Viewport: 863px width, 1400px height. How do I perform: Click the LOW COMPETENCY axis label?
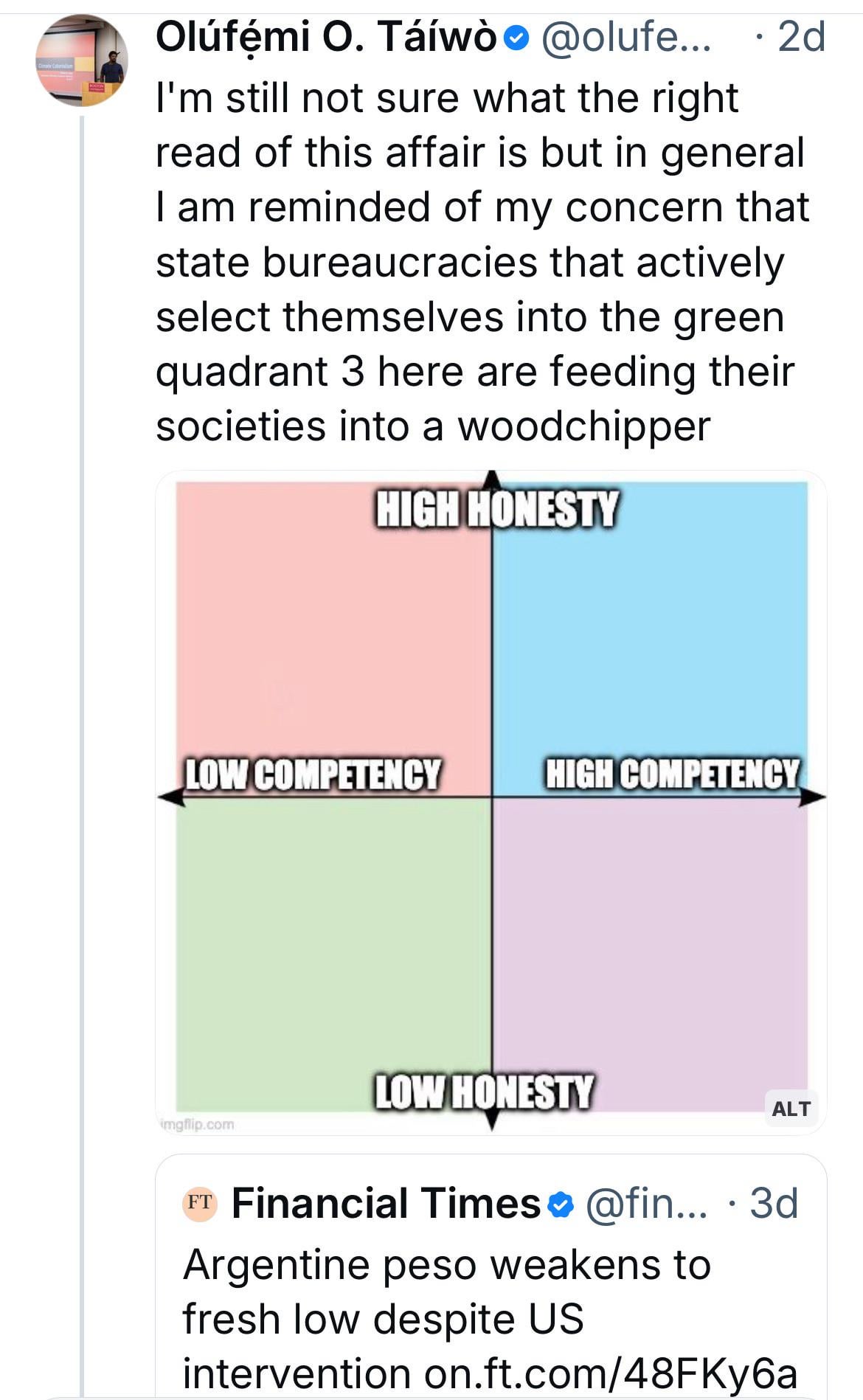coord(312,774)
